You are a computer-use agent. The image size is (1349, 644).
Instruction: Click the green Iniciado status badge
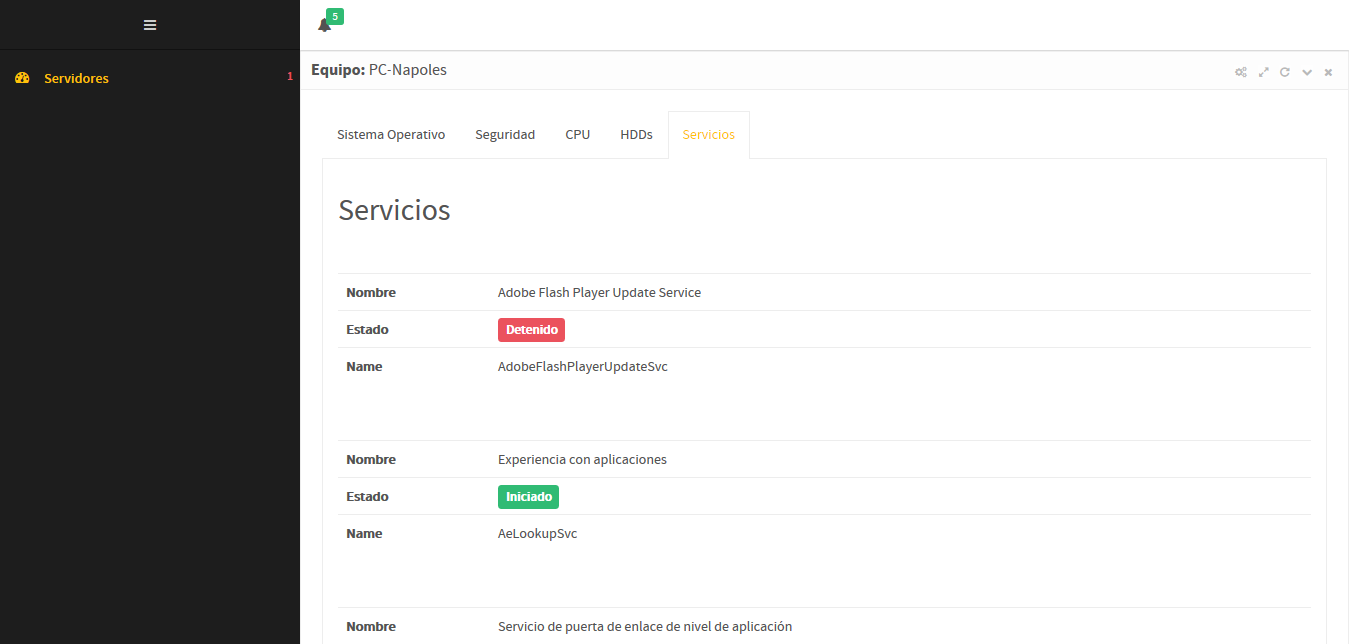[x=528, y=497]
